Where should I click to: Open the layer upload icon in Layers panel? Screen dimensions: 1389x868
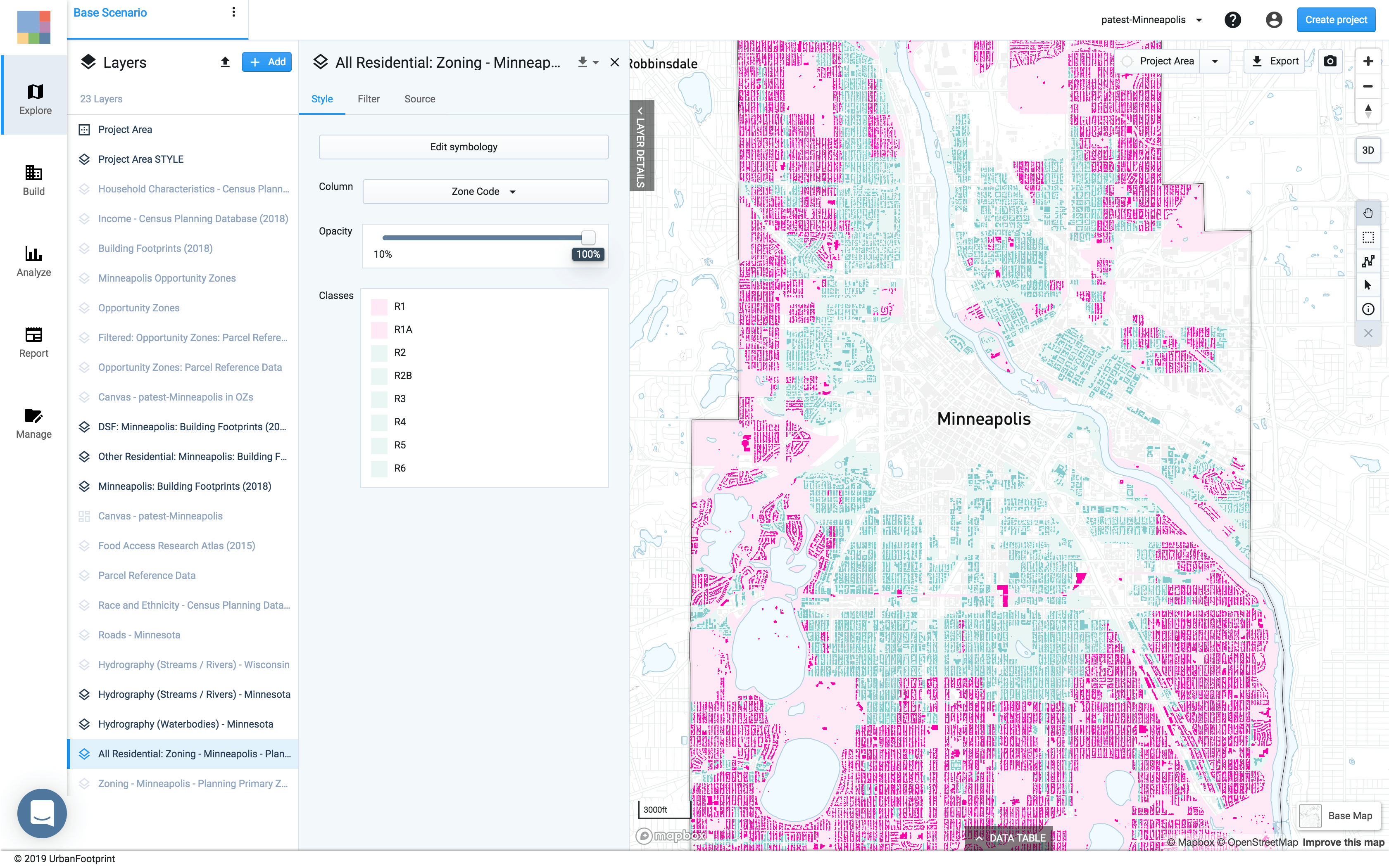[225, 62]
